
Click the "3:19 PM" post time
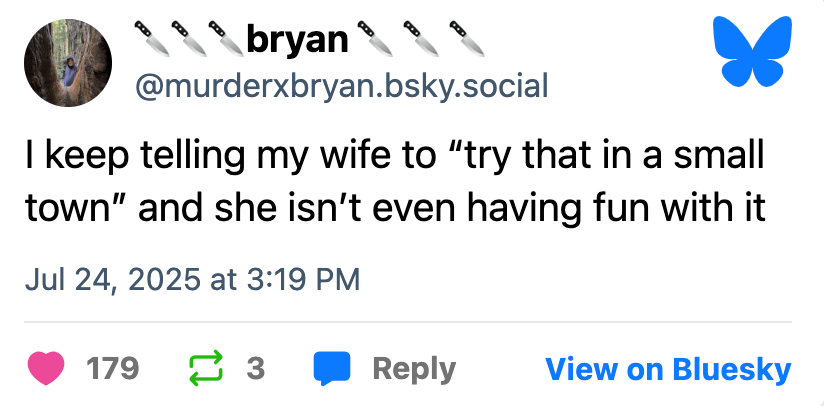tap(300, 278)
